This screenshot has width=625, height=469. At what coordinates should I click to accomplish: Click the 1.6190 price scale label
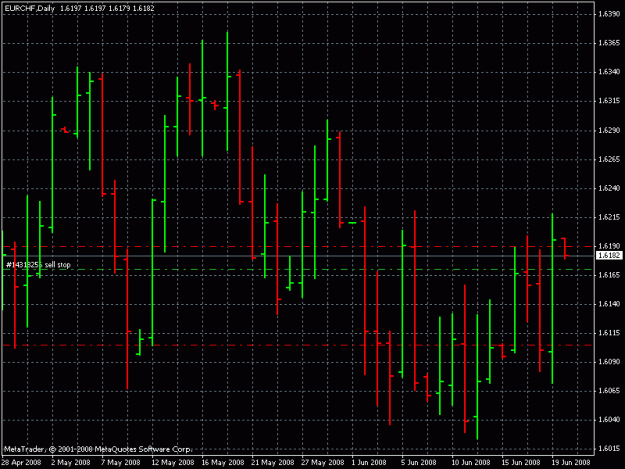609,246
